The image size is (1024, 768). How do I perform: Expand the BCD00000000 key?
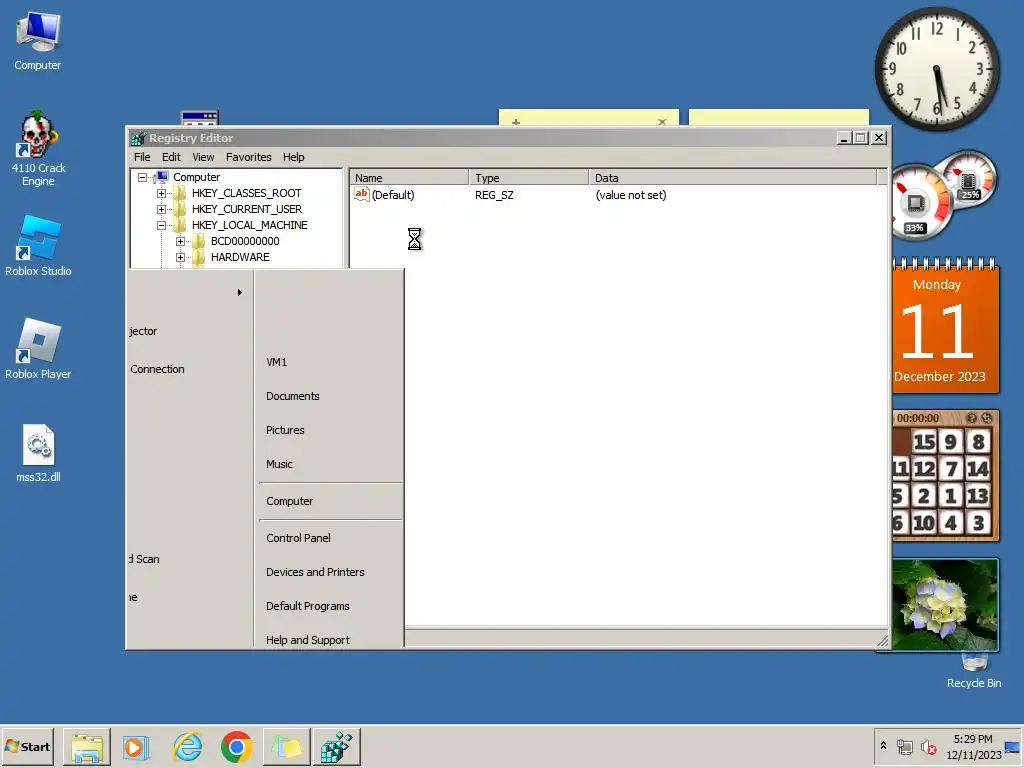180,241
